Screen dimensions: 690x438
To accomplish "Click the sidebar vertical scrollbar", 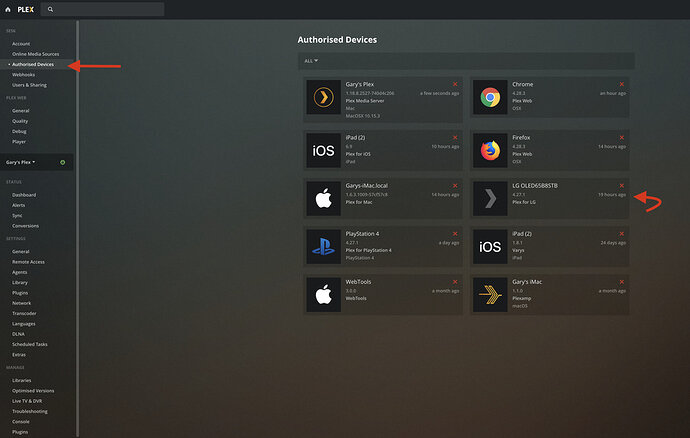I will click(x=78, y=228).
